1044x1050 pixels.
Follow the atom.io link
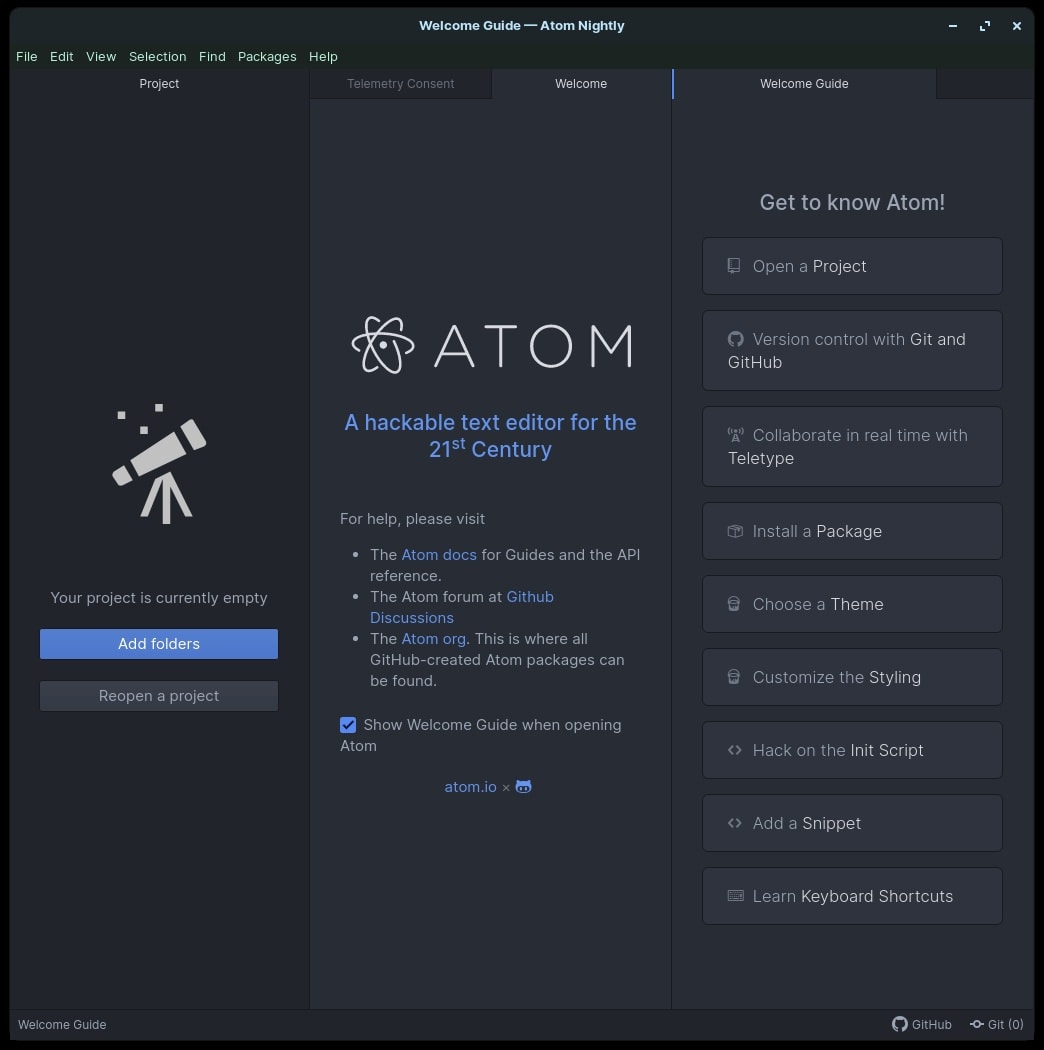click(471, 787)
